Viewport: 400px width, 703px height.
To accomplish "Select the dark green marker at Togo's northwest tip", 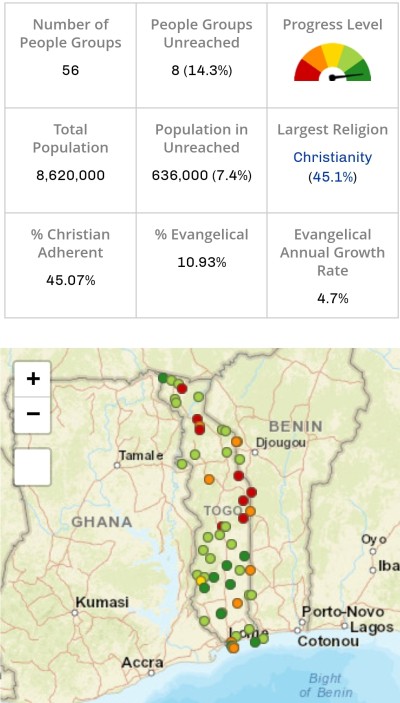I will (x=163, y=378).
